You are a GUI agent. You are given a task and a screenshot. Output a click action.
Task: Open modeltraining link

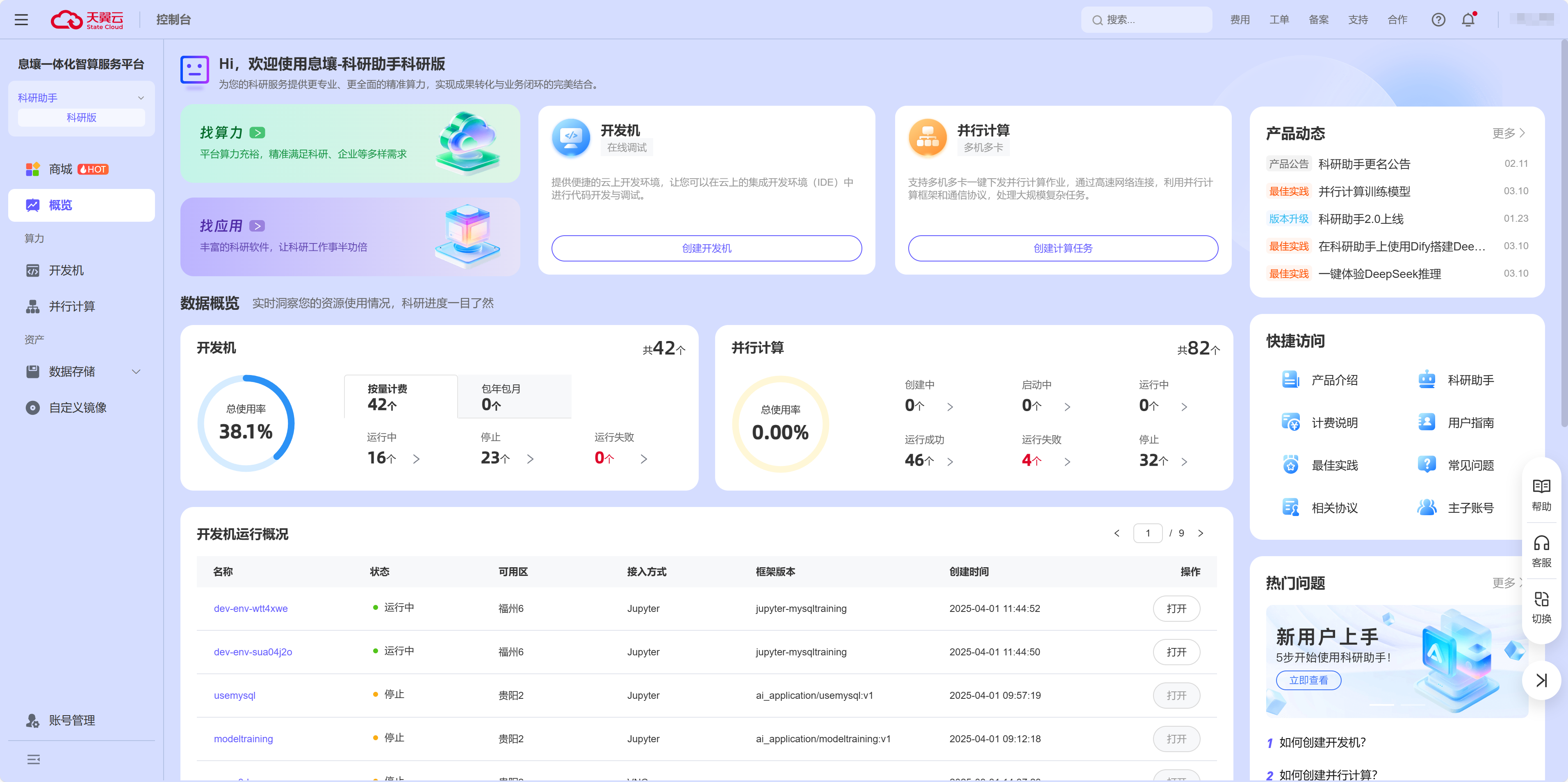244,739
